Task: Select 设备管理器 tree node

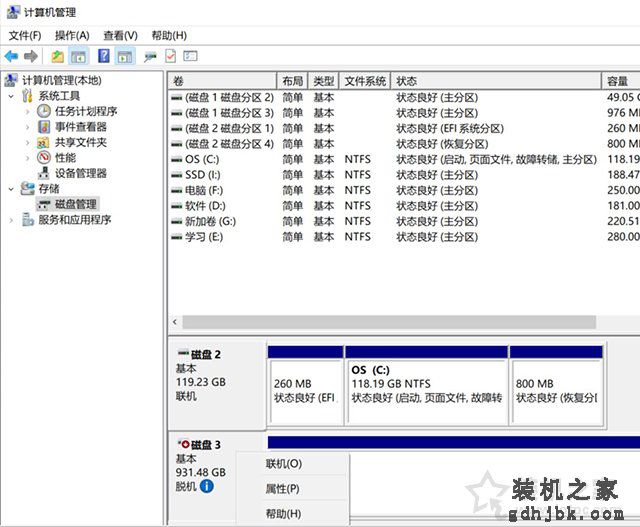Action: 80,173
